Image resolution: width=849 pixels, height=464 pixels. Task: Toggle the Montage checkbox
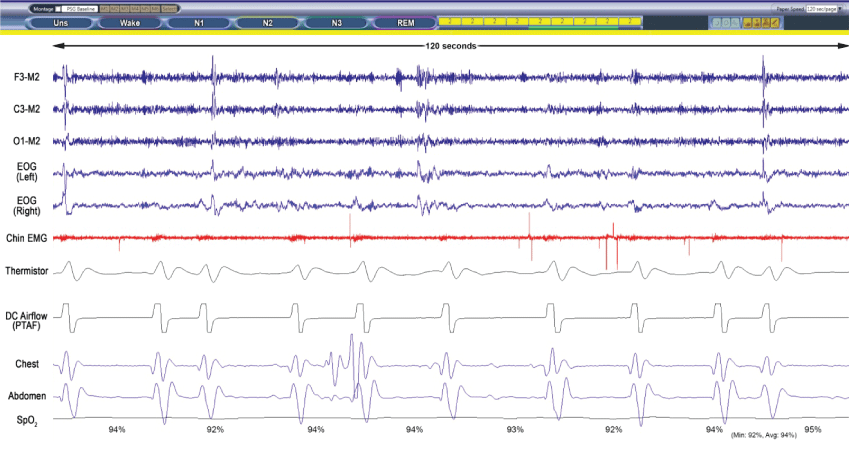tap(58, 8)
